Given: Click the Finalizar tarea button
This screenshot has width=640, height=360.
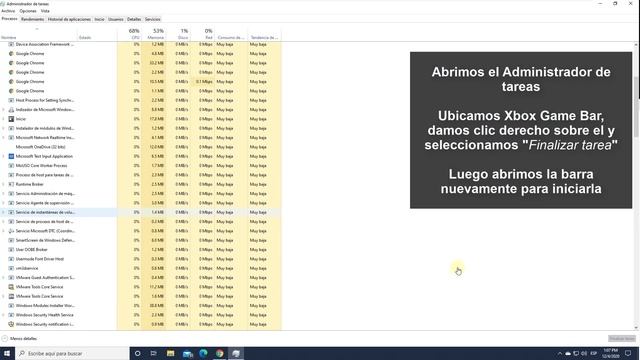Looking at the screenshot, I should pyautogui.click(x=622, y=338).
